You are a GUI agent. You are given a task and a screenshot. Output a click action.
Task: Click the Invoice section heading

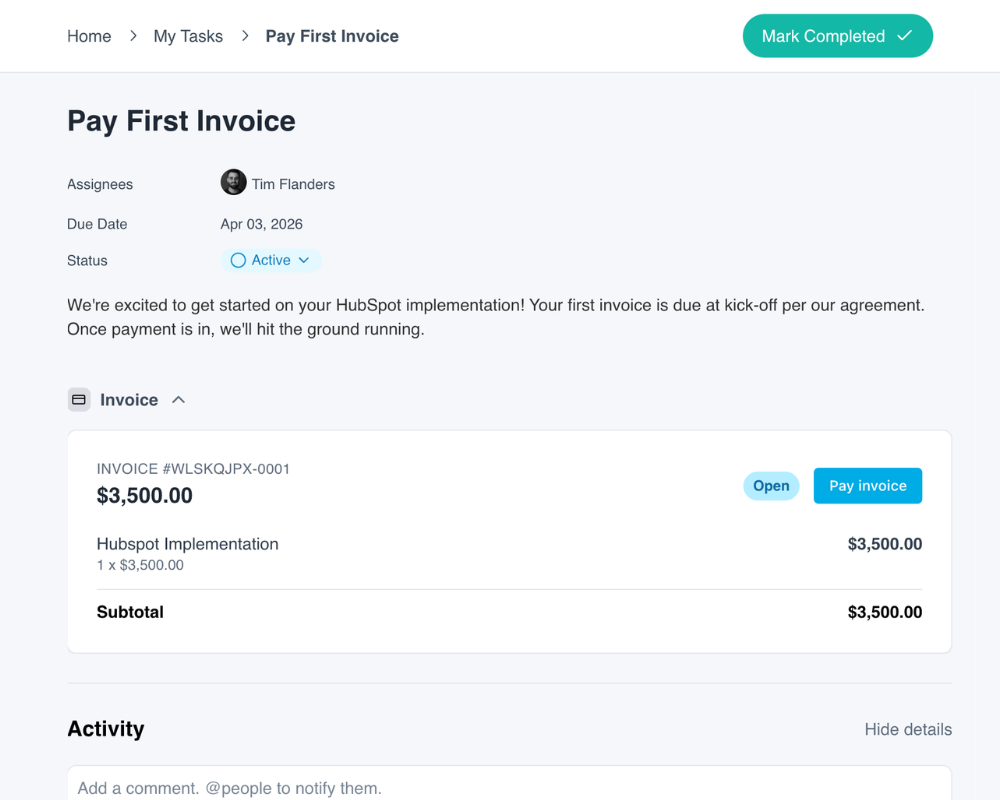pyautogui.click(x=129, y=400)
